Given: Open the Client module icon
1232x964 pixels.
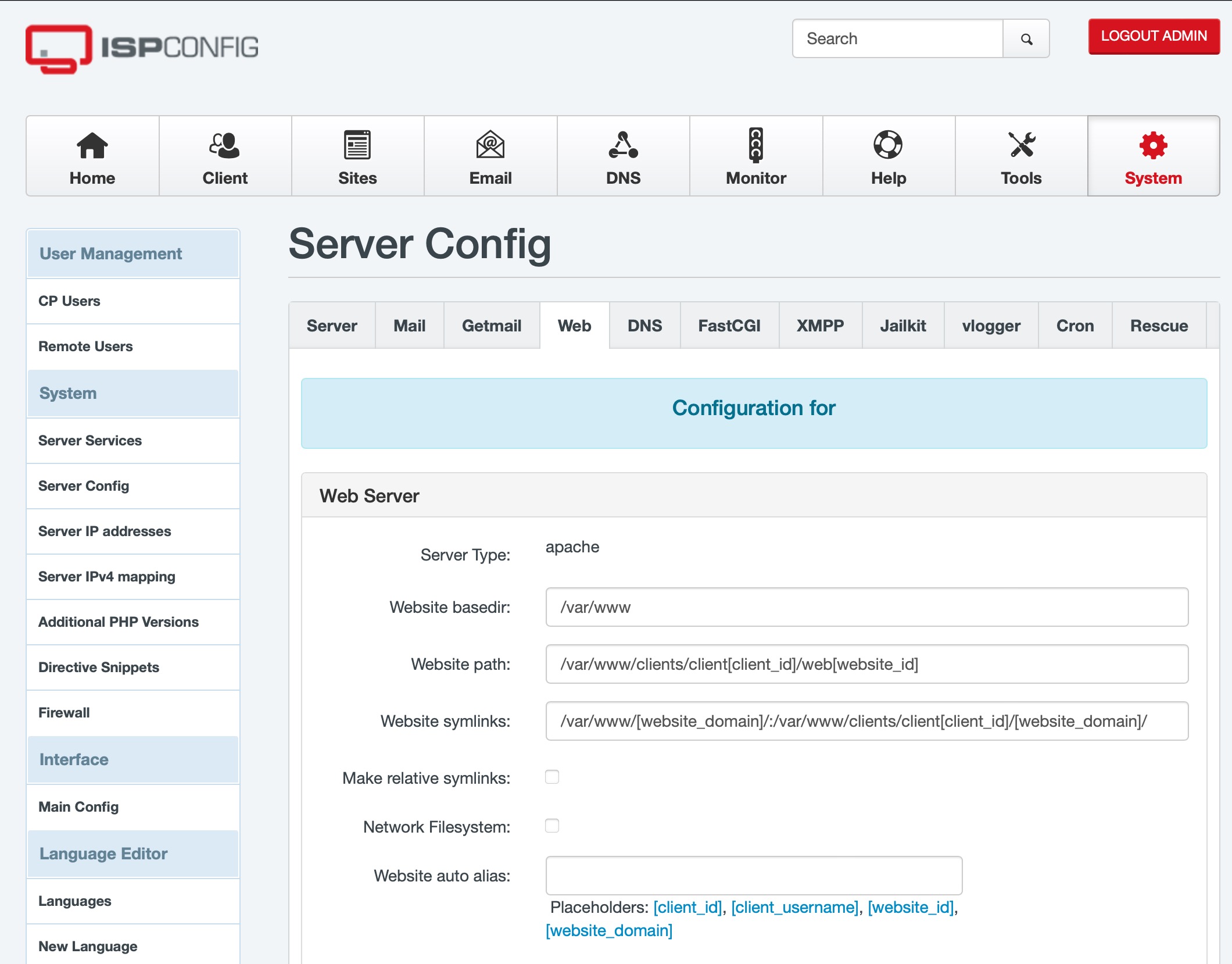Looking at the screenshot, I should [x=224, y=145].
